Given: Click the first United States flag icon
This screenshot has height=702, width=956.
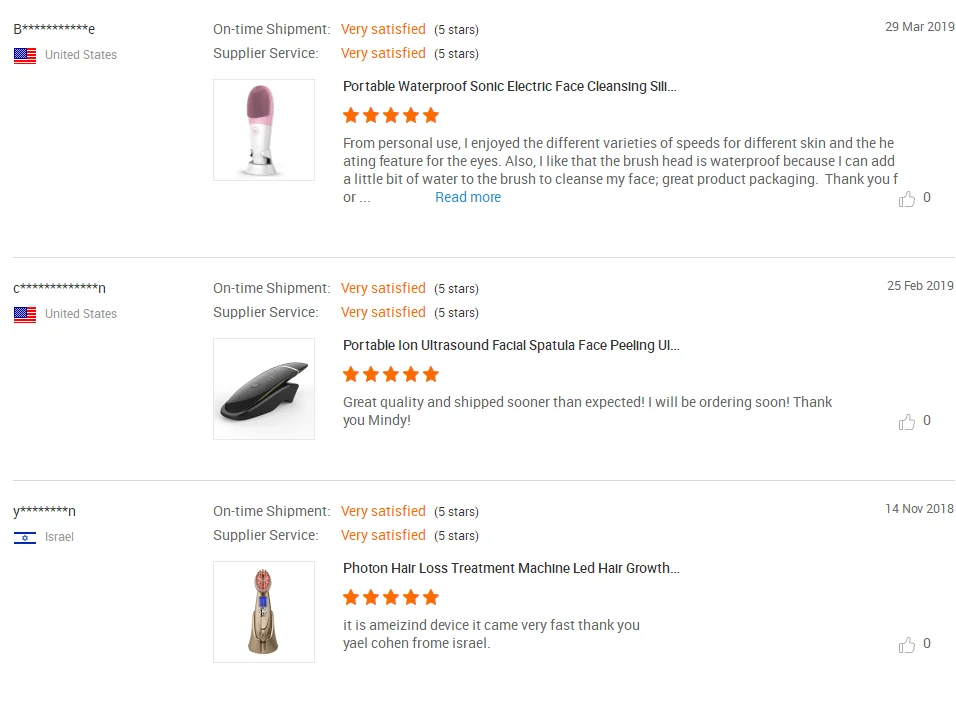Looking at the screenshot, I should [x=25, y=55].
